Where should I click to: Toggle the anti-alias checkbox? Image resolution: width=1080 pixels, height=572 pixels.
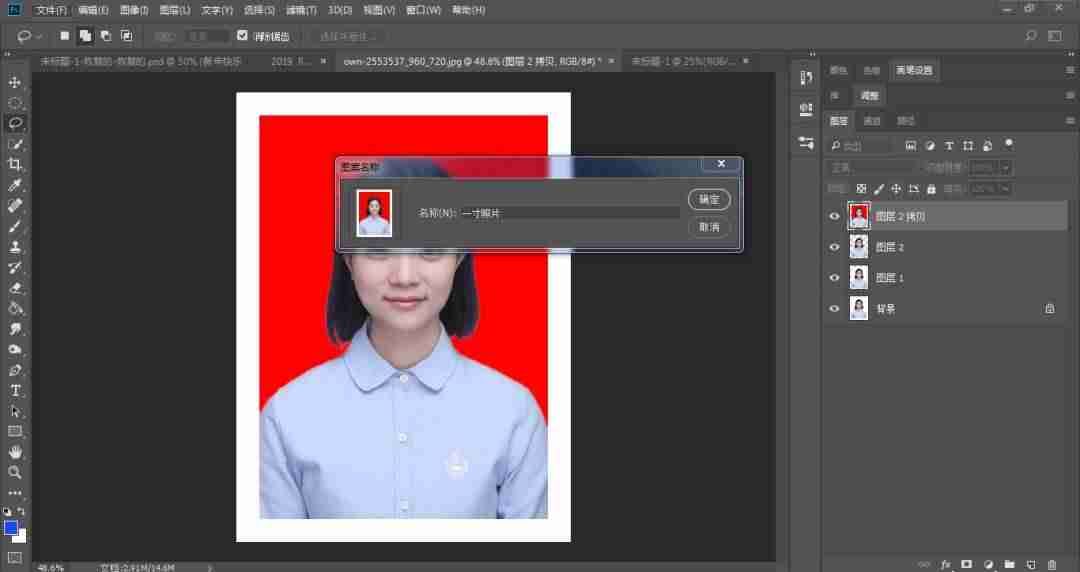242,35
